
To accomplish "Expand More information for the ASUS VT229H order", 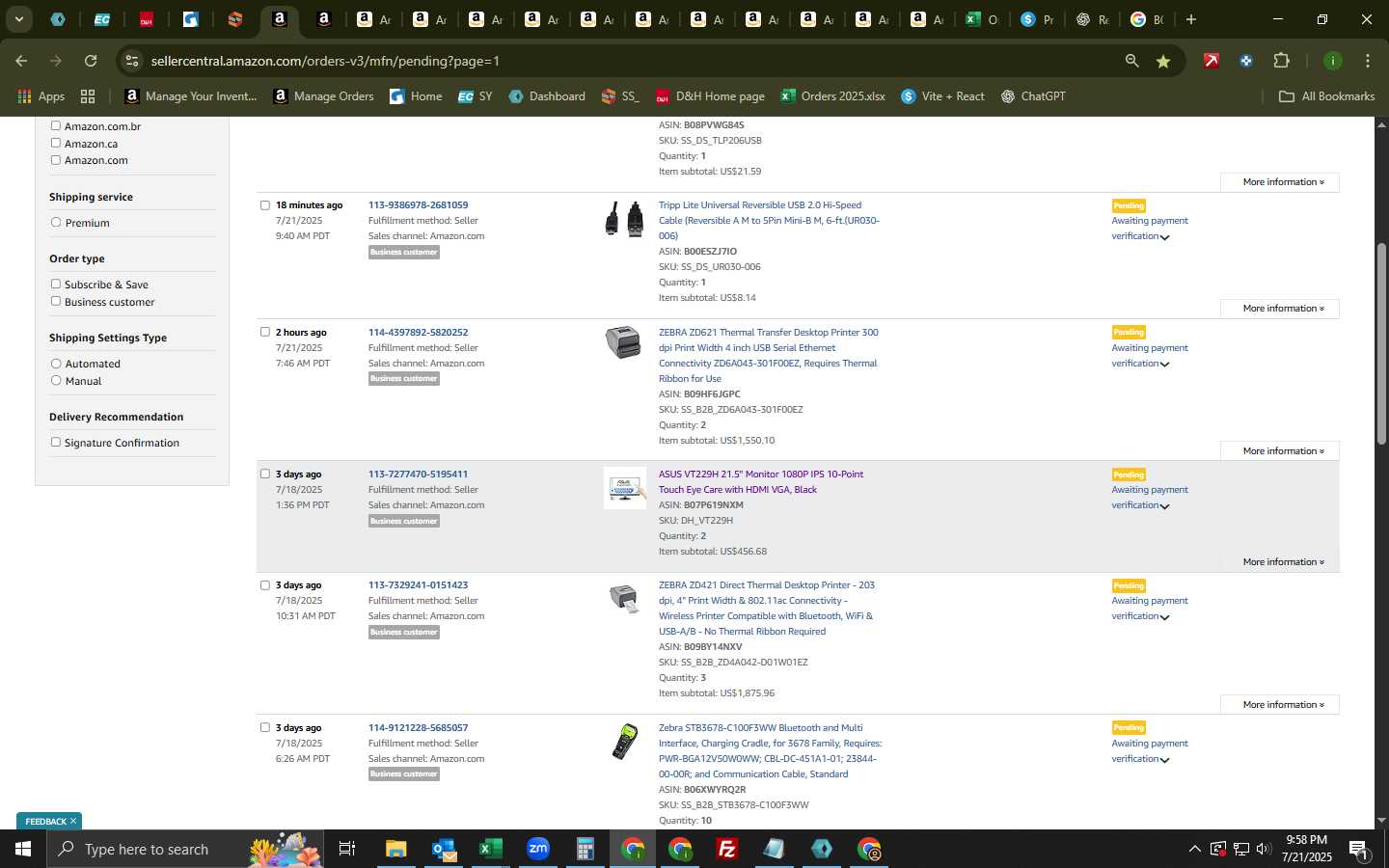I will tap(1280, 561).
